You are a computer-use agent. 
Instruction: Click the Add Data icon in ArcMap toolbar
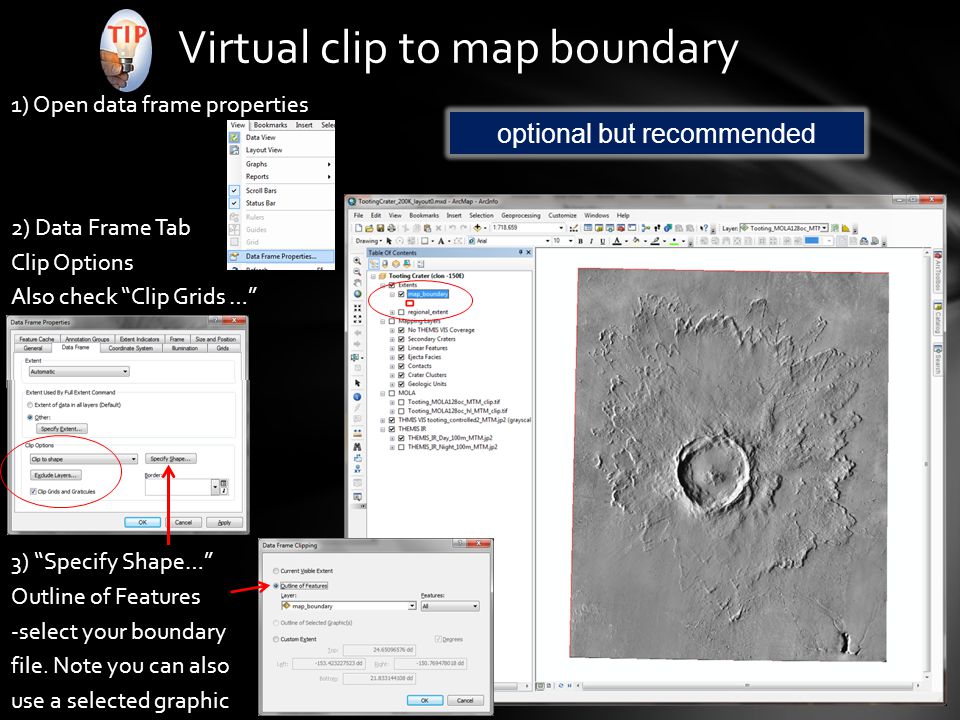click(x=477, y=228)
